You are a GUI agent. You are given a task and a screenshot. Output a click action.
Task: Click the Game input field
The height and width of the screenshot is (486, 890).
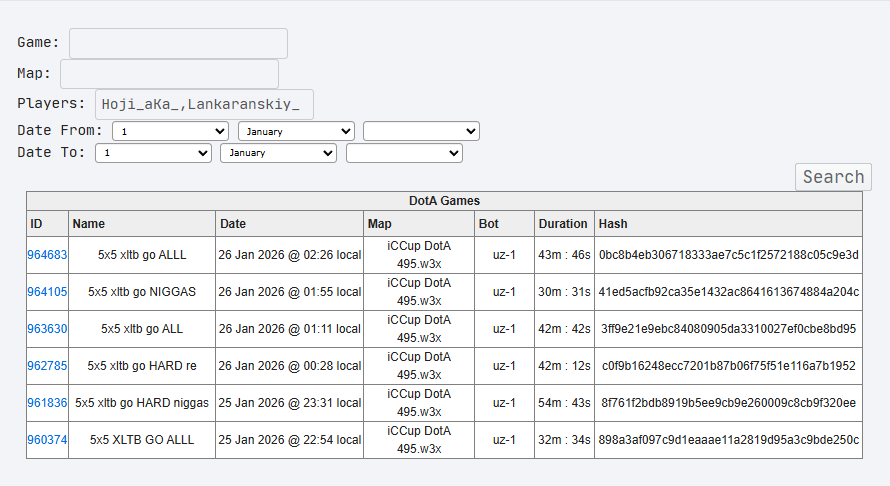click(178, 44)
